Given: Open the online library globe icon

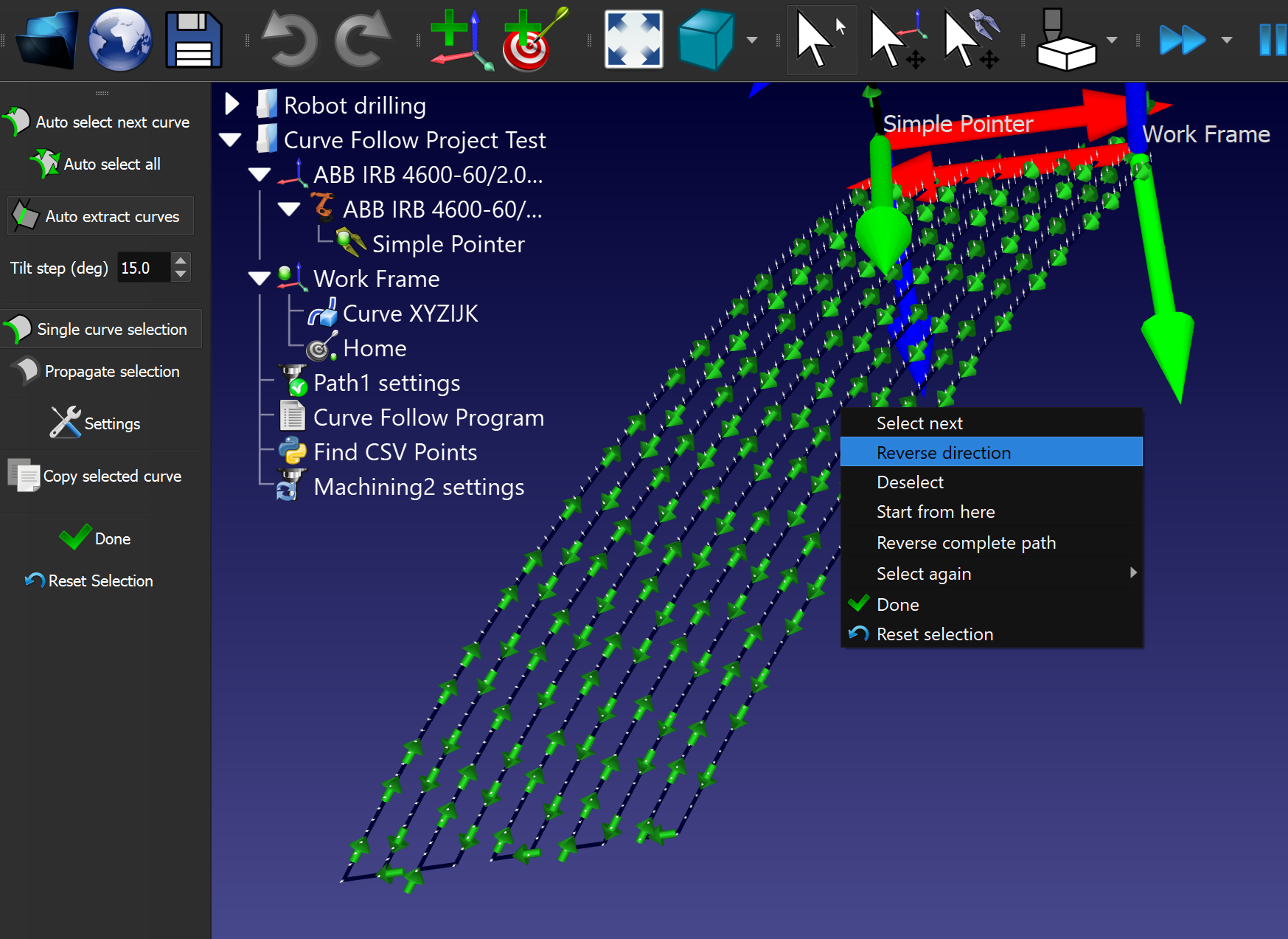Looking at the screenshot, I should [119, 40].
